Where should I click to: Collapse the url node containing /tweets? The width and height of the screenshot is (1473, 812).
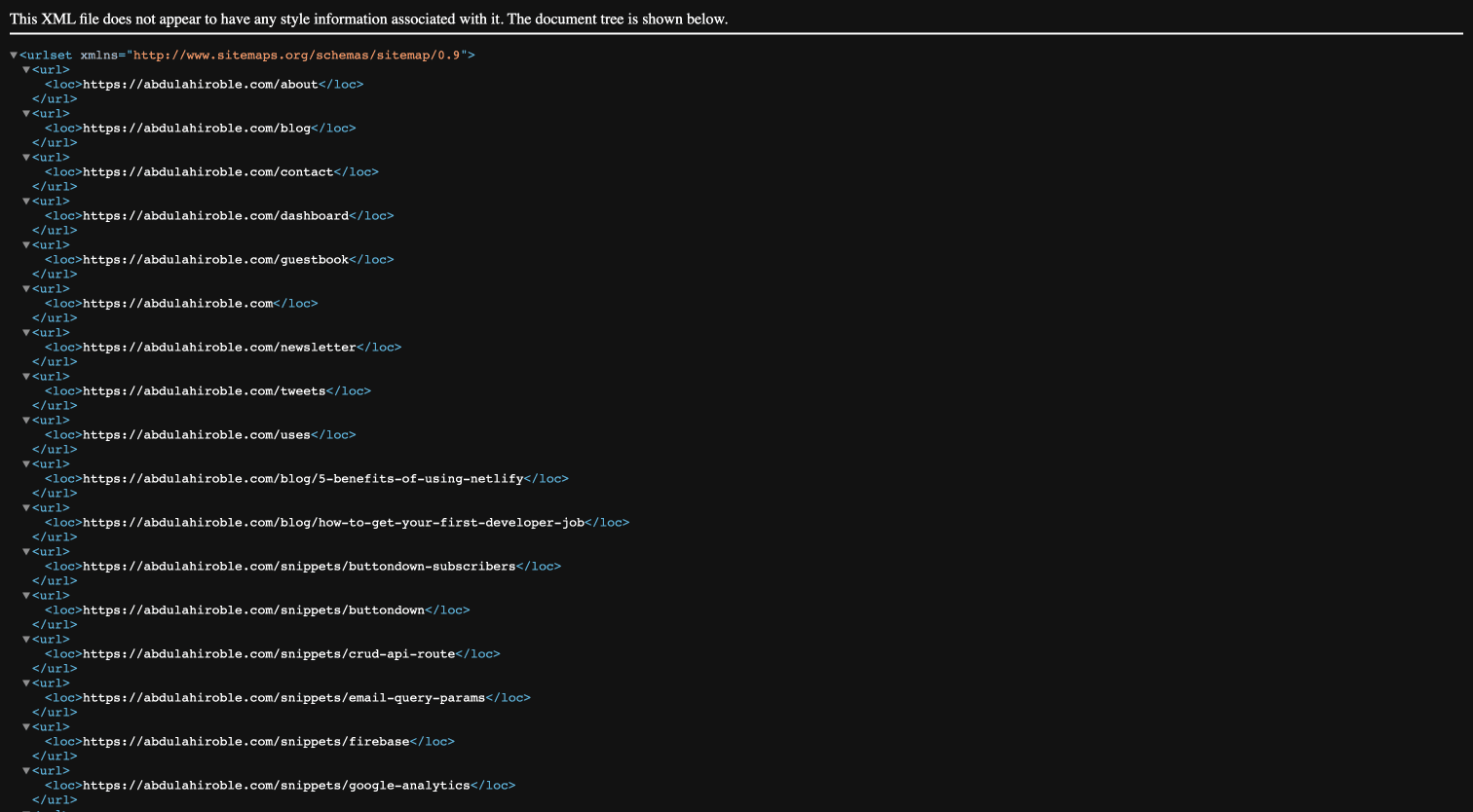pos(26,376)
